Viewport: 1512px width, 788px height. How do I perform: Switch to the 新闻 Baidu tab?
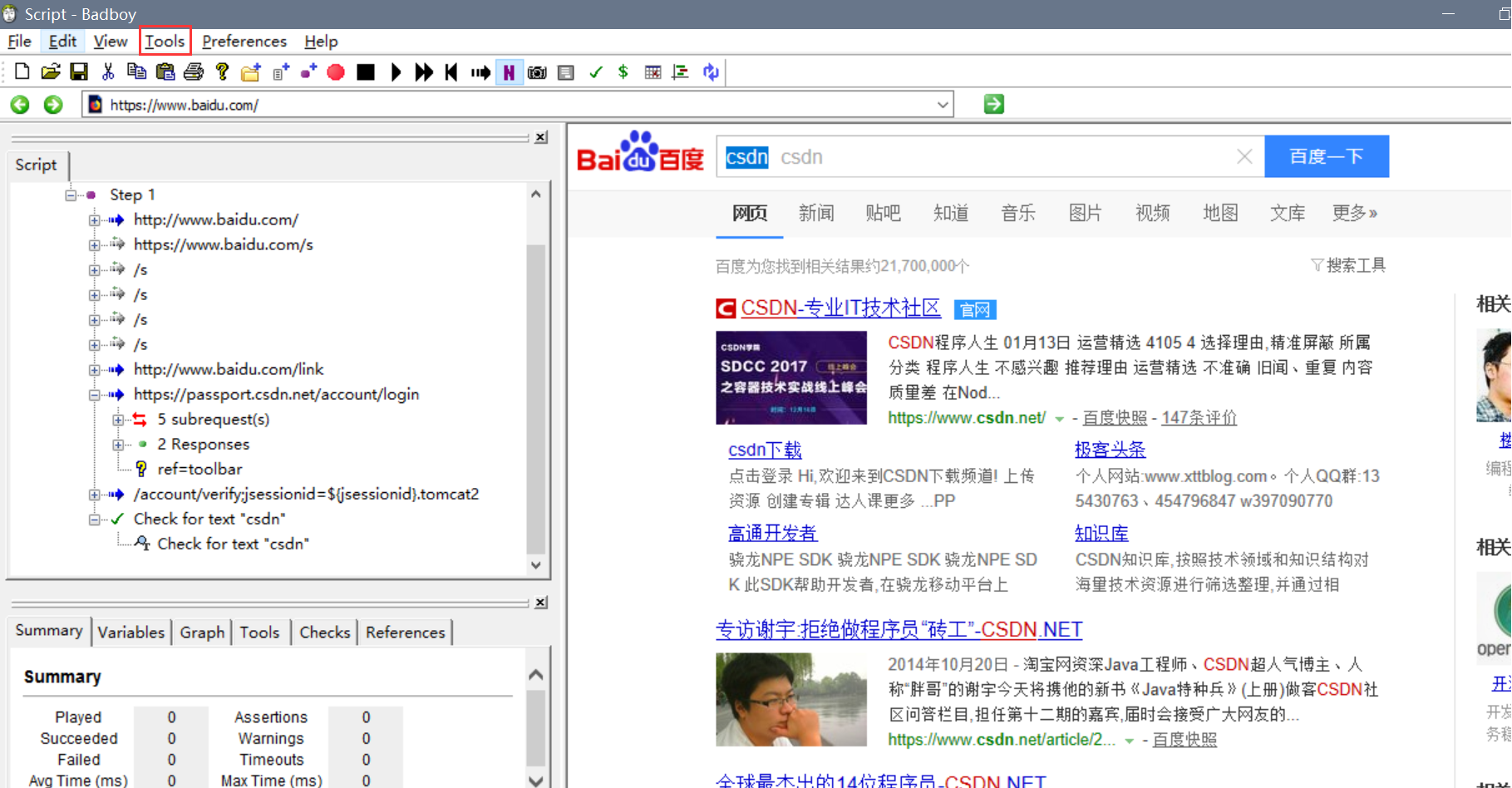point(816,214)
